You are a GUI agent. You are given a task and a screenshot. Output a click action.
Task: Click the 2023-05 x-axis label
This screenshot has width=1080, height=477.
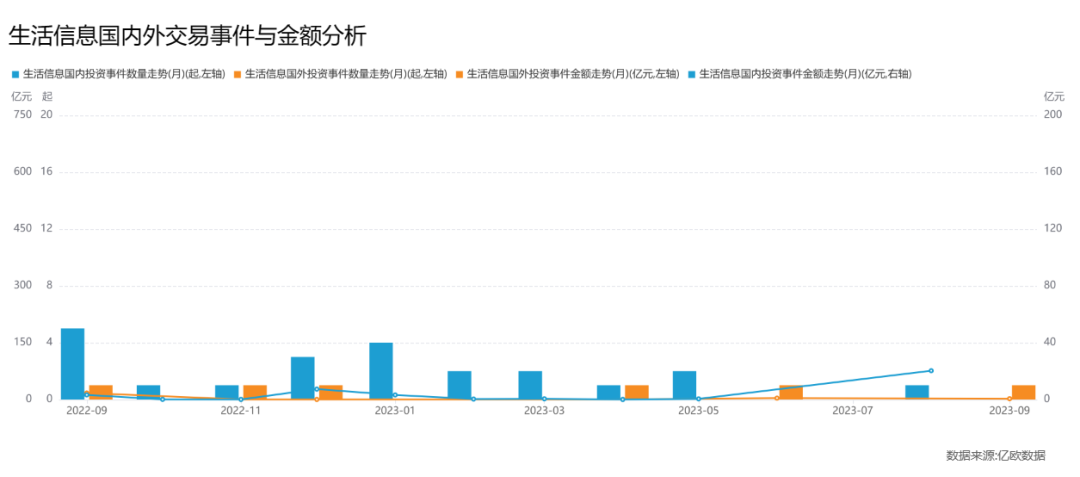pos(698,410)
